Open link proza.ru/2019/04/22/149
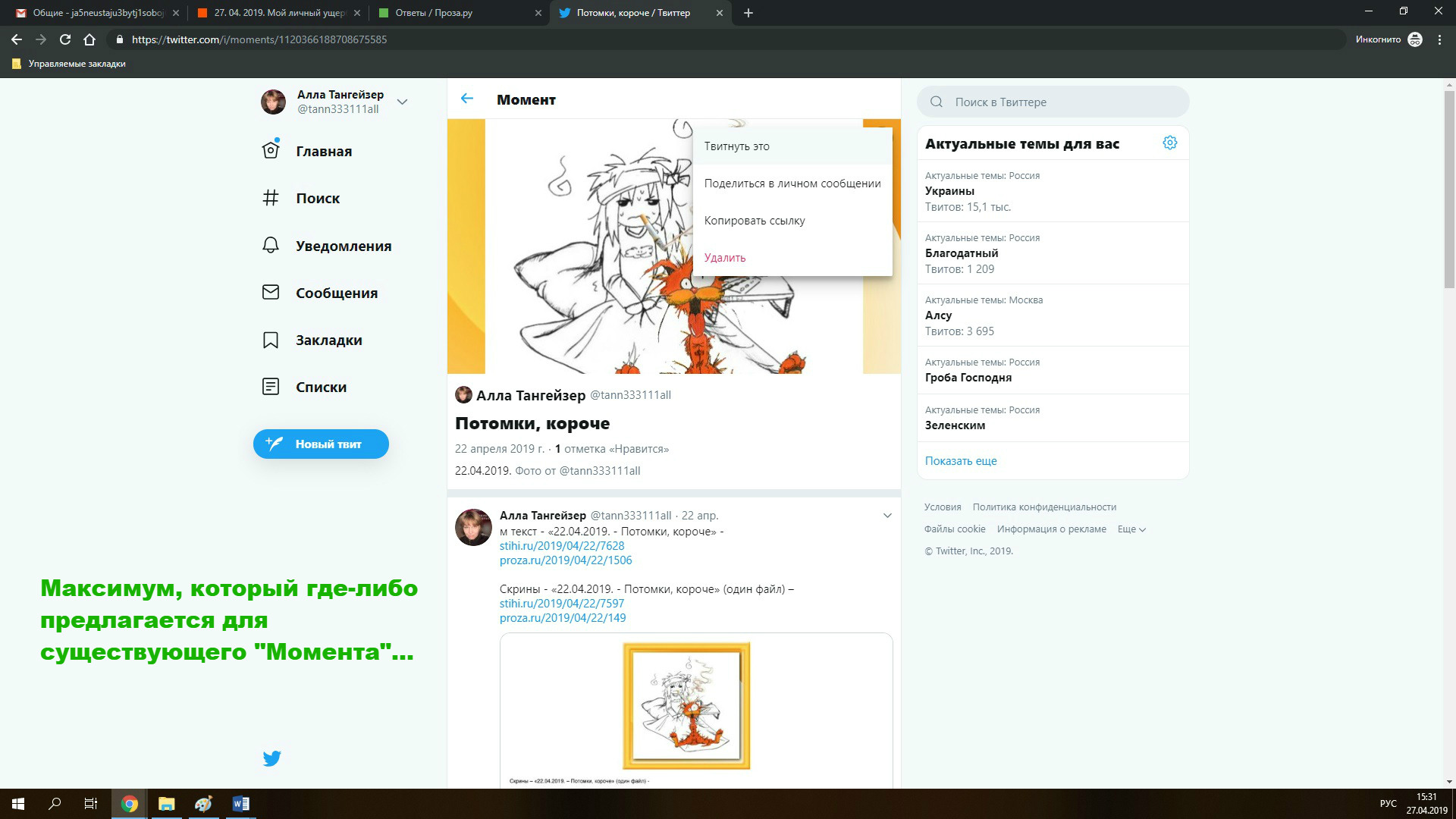 pos(563,618)
